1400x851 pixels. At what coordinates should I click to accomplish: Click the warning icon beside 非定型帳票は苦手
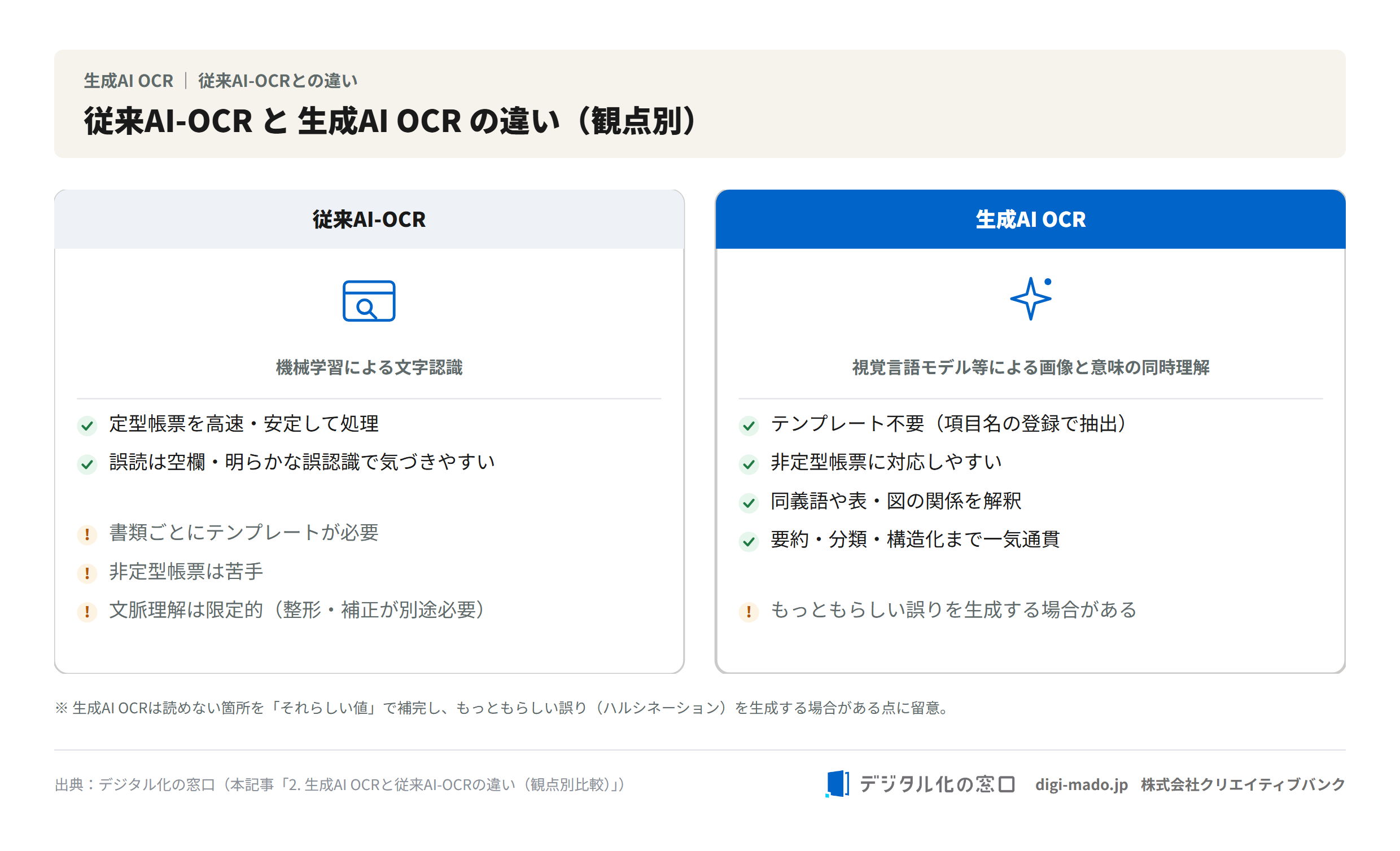(87, 573)
